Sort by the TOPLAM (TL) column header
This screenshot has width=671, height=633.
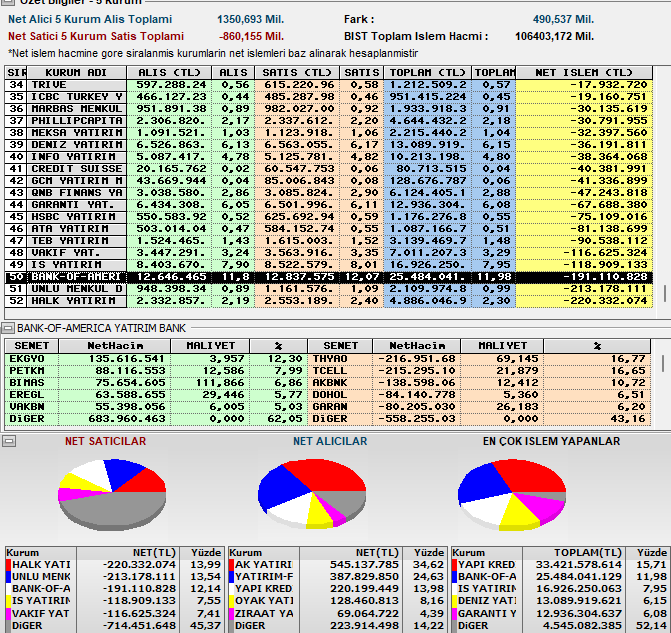pyautogui.click(x=427, y=72)
